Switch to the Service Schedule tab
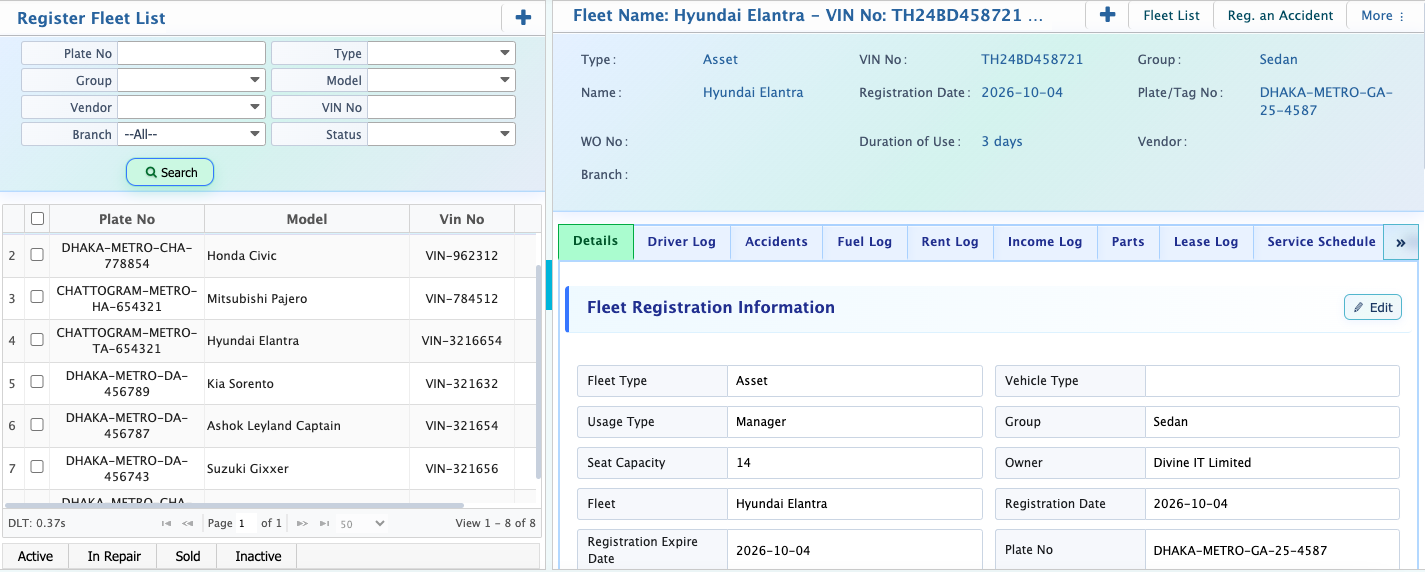Screen dimensions: 1425x572 point(1321,242)
